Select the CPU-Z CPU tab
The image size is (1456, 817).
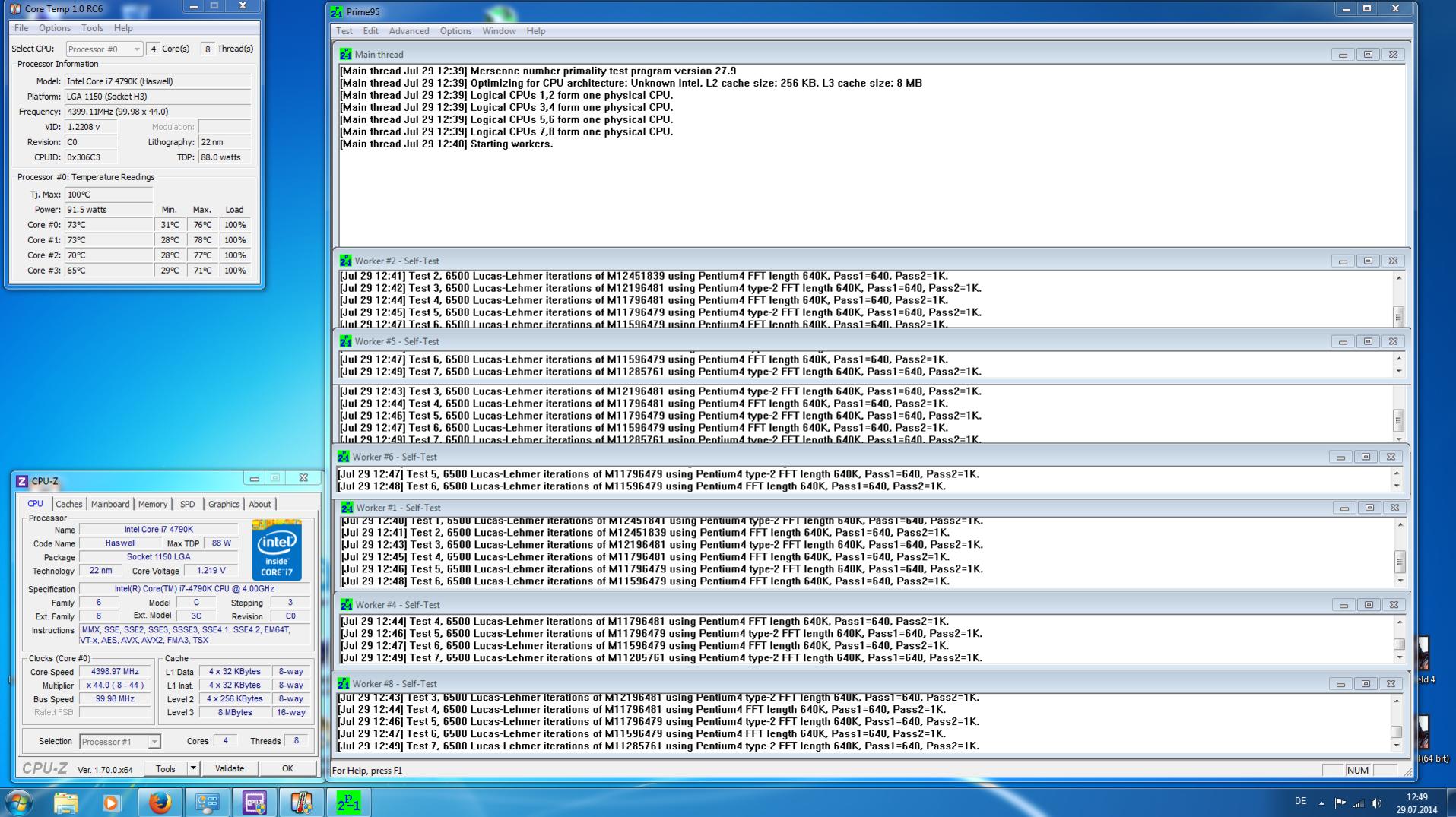click(x=35, y=503)
